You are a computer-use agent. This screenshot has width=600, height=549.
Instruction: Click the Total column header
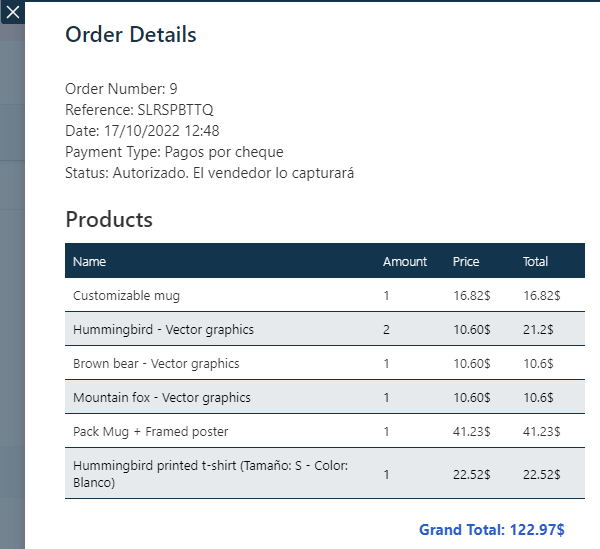pyautogui.click(x=535, y=262)
